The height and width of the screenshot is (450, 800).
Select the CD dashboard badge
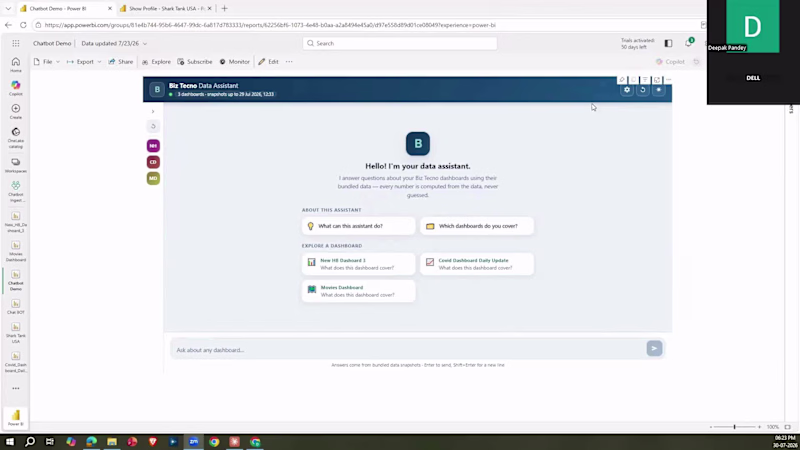pyautogui.click(x=153, y=162)
